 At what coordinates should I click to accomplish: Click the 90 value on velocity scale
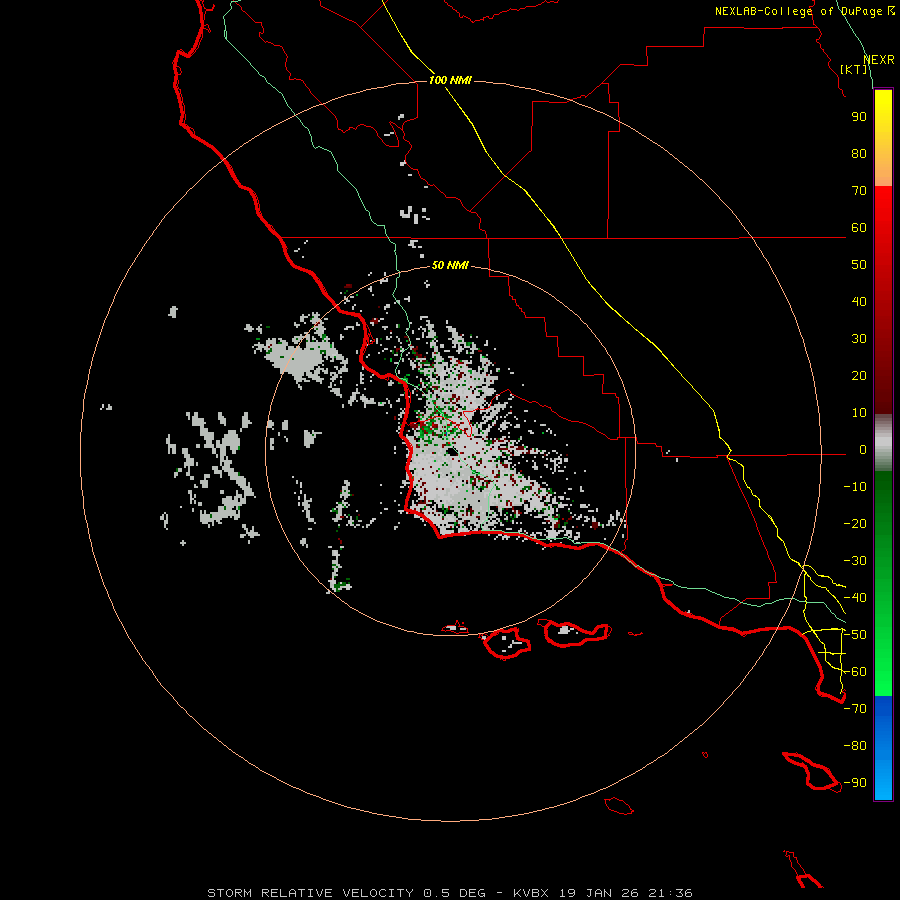(x=859, y=117)
